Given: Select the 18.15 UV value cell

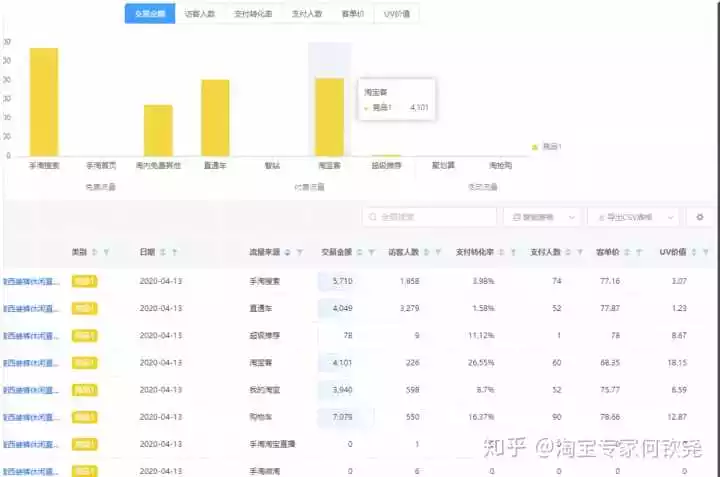Looking at the screenshot, I should [677, 363].
